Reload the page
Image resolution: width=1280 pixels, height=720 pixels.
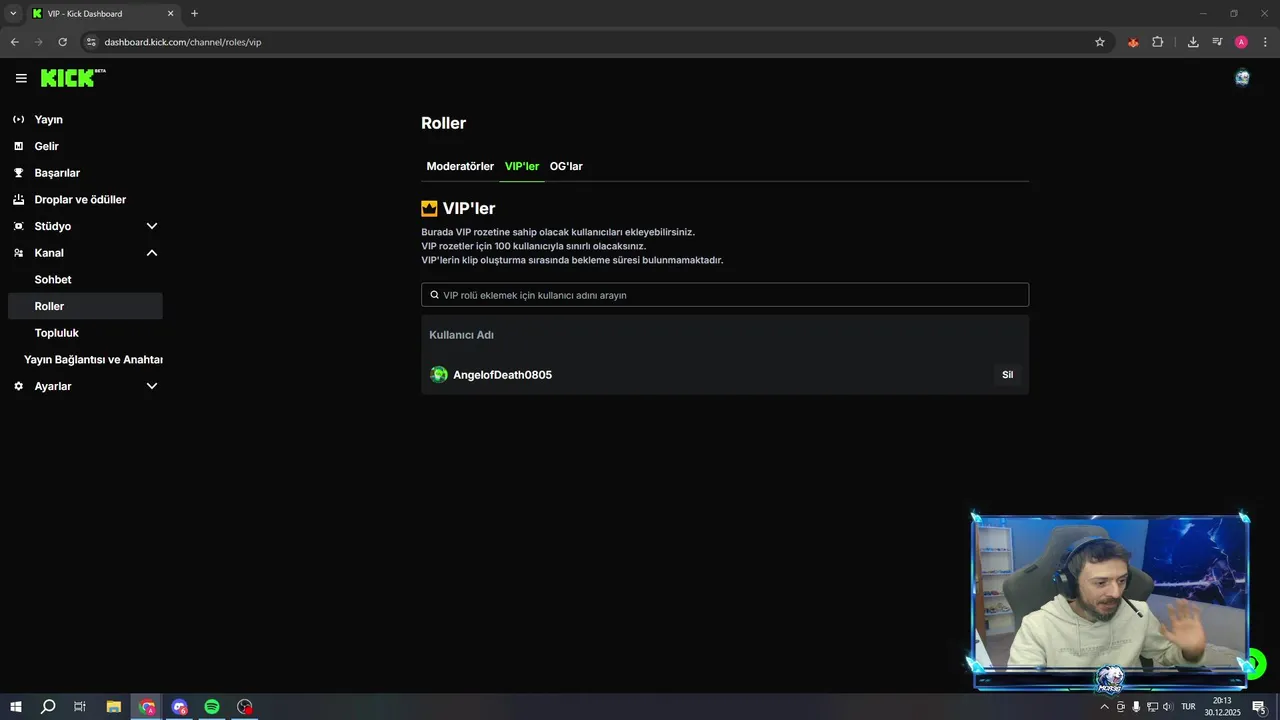(62, 42)
